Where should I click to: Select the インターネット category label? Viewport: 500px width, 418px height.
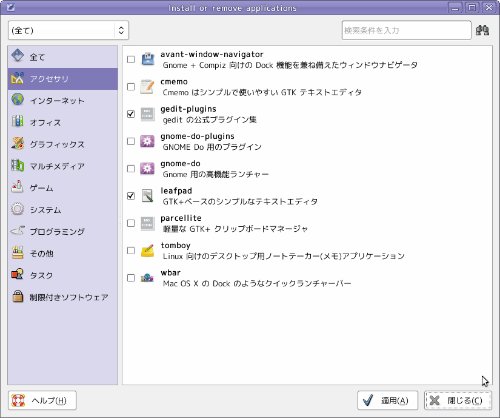[57, 100]
